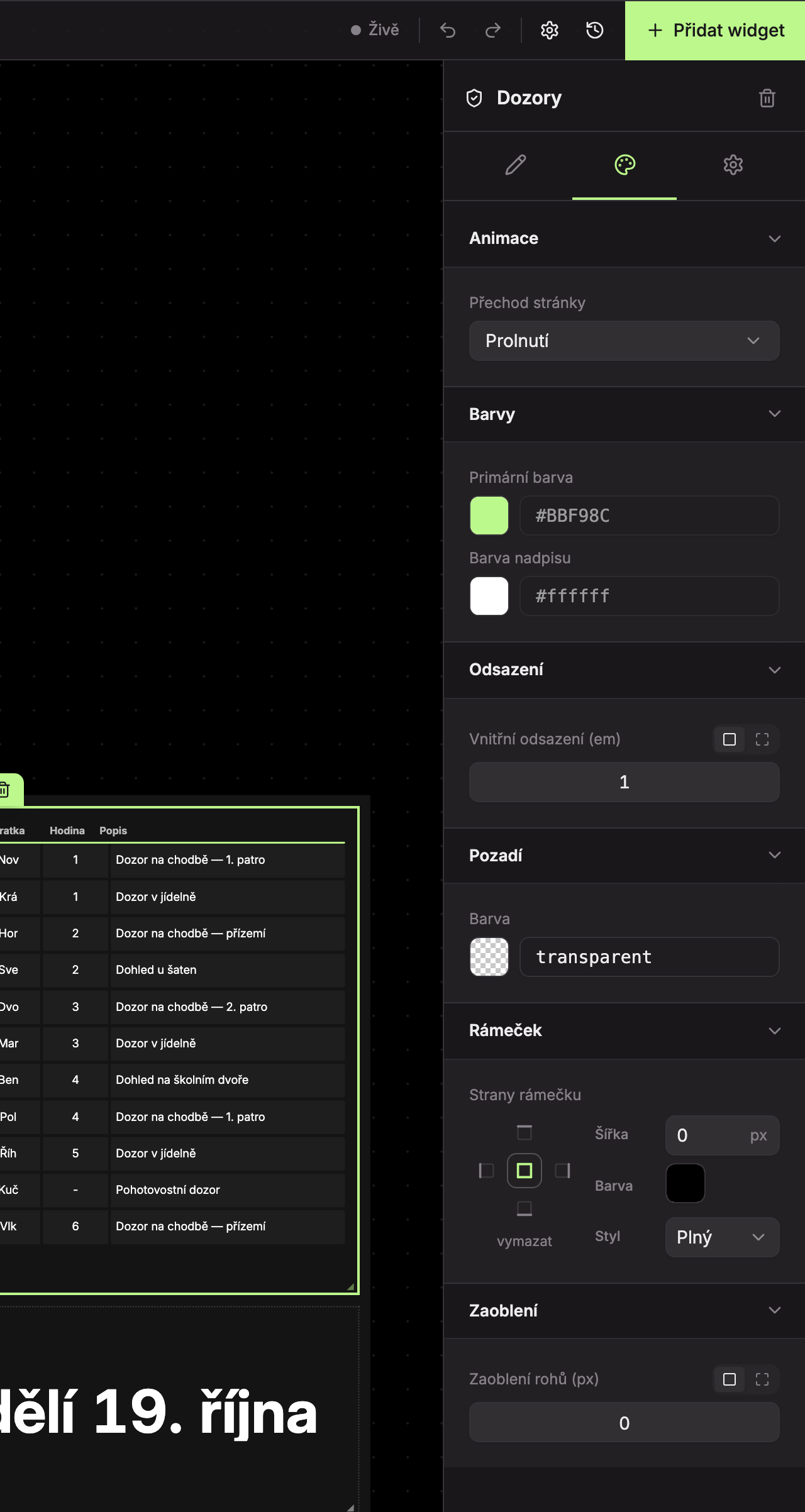Select right border side icon

pyautogui.click(x=563, y=1171)
